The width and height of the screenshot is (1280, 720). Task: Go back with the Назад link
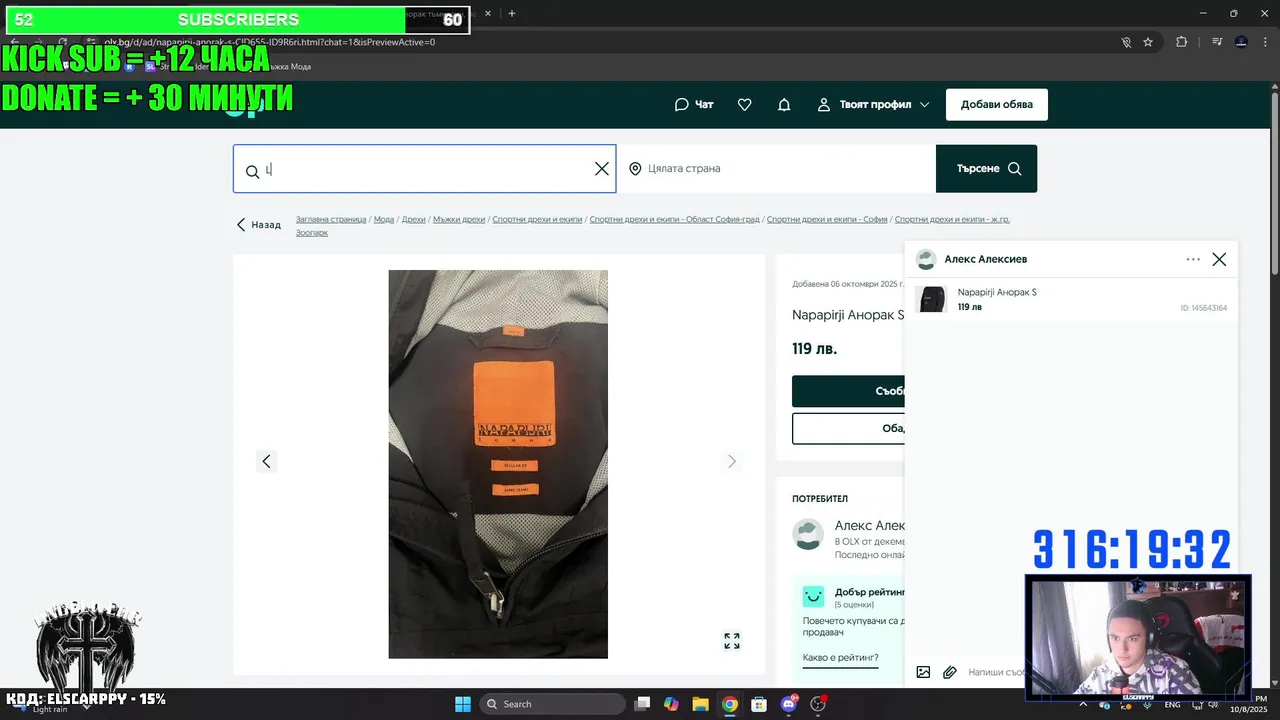point(258,225)
